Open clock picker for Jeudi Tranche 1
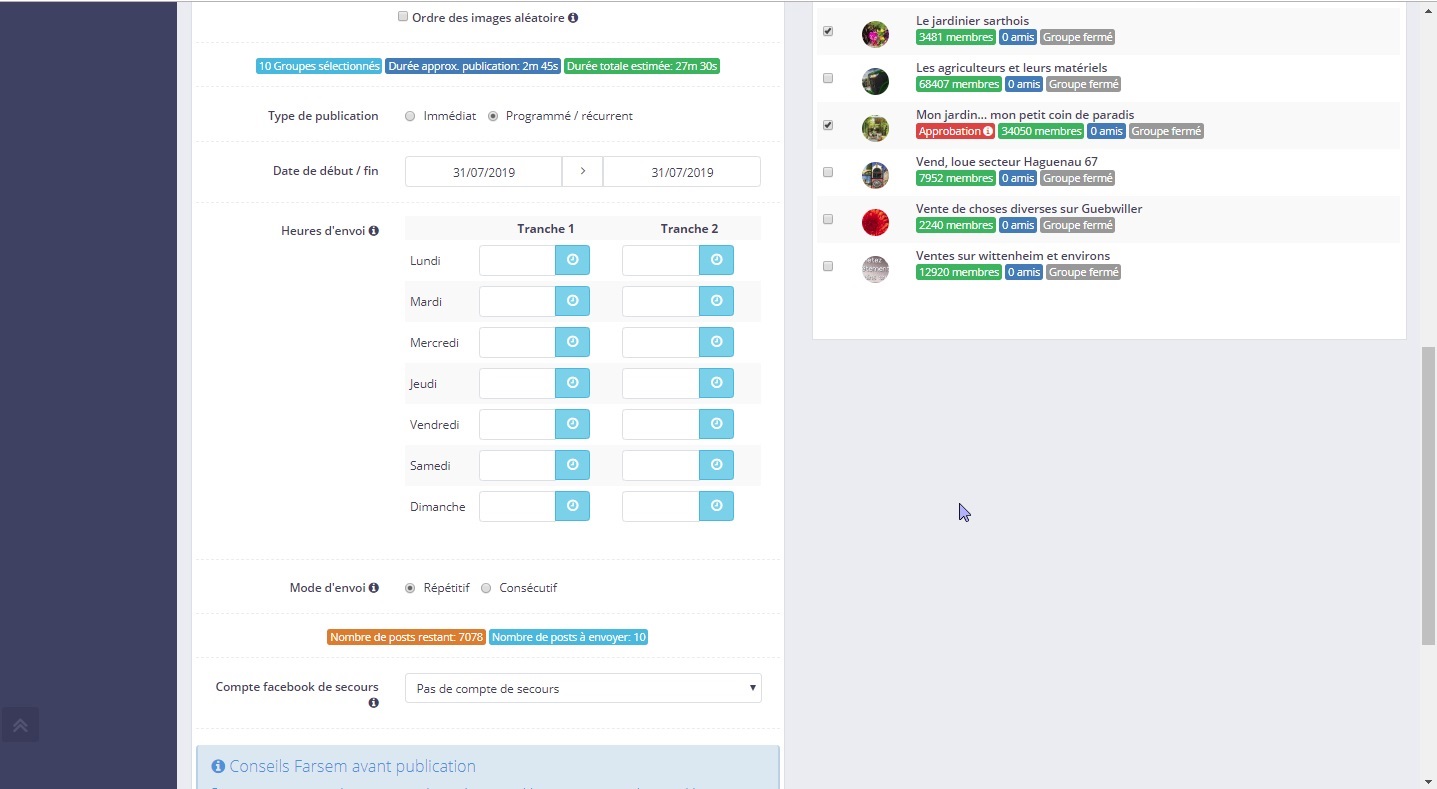 pyautogui.click(x=572, y=383)
